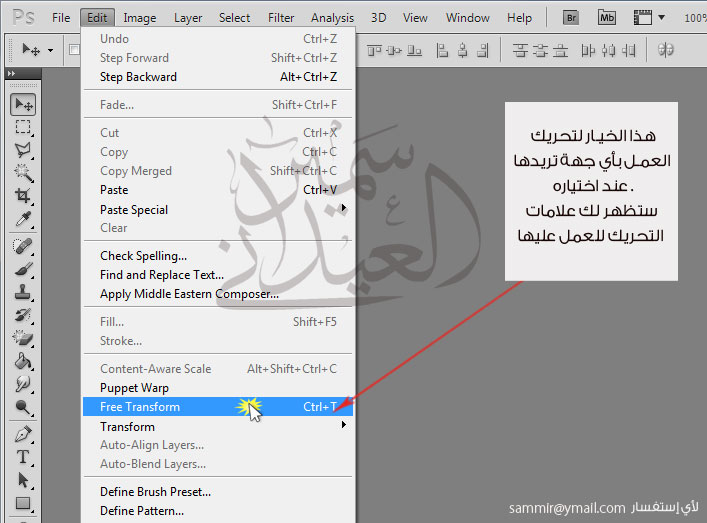Expand the toolbox double-arrow collapse button
This screenshot has width=707, height=523.
12,73
